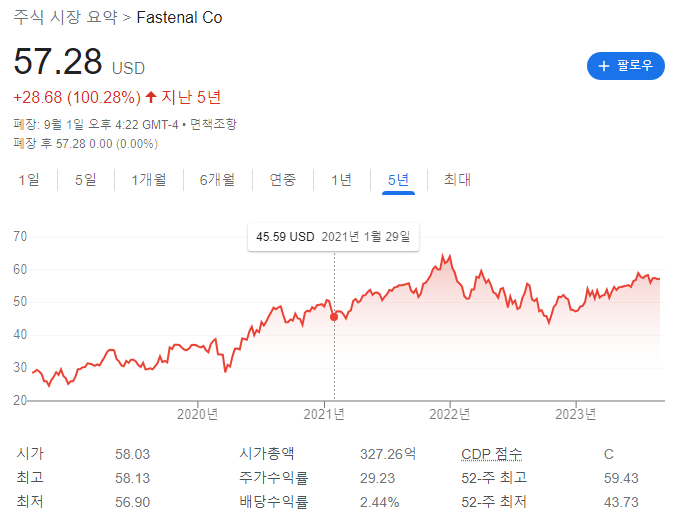Click the CDP score value C
This screenshot has height=518, width=673.
tap(609, 454)
